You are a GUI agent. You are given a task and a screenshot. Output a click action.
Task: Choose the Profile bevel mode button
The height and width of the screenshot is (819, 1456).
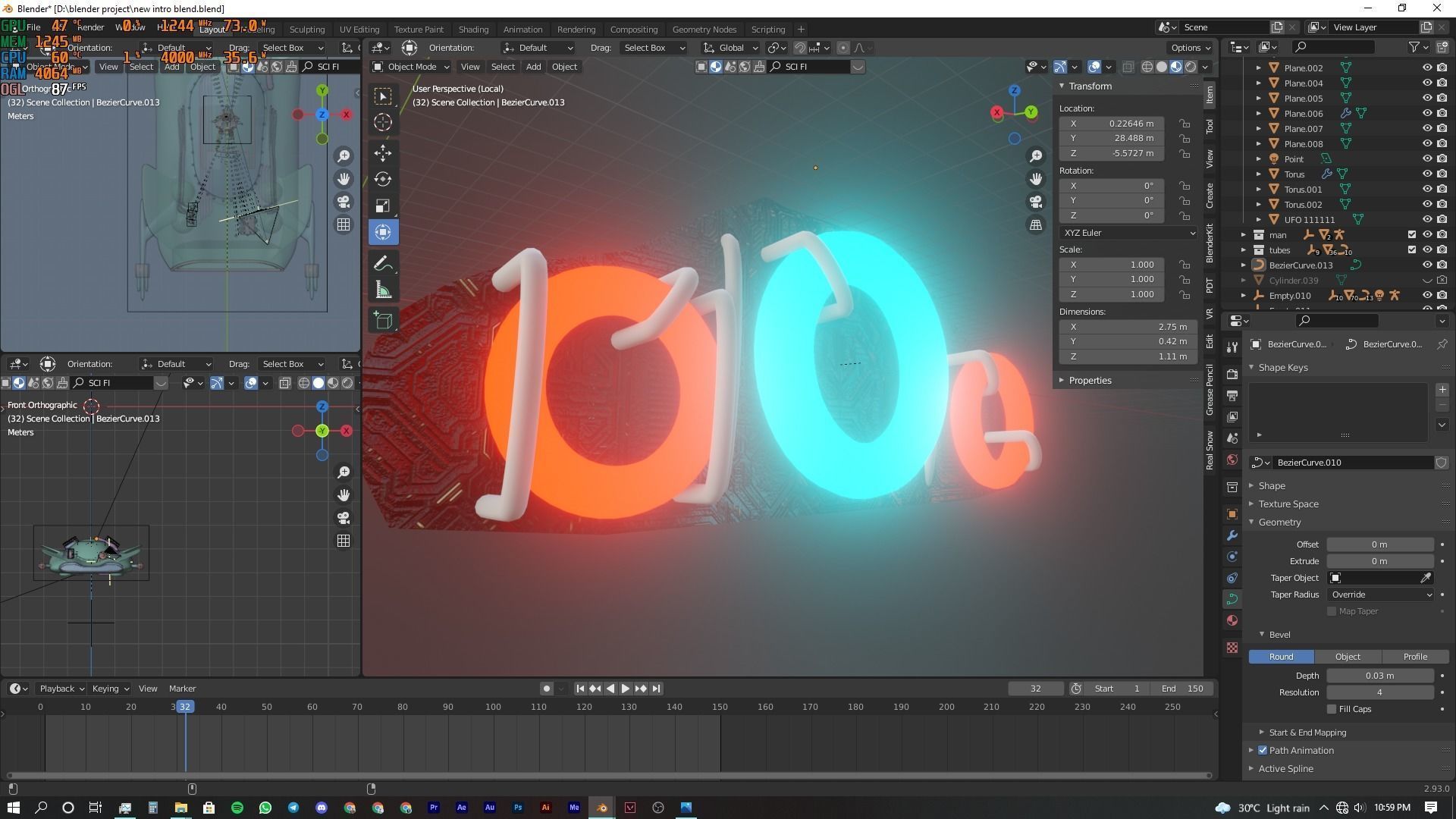pyautogui.click(x=1414, y=657)
